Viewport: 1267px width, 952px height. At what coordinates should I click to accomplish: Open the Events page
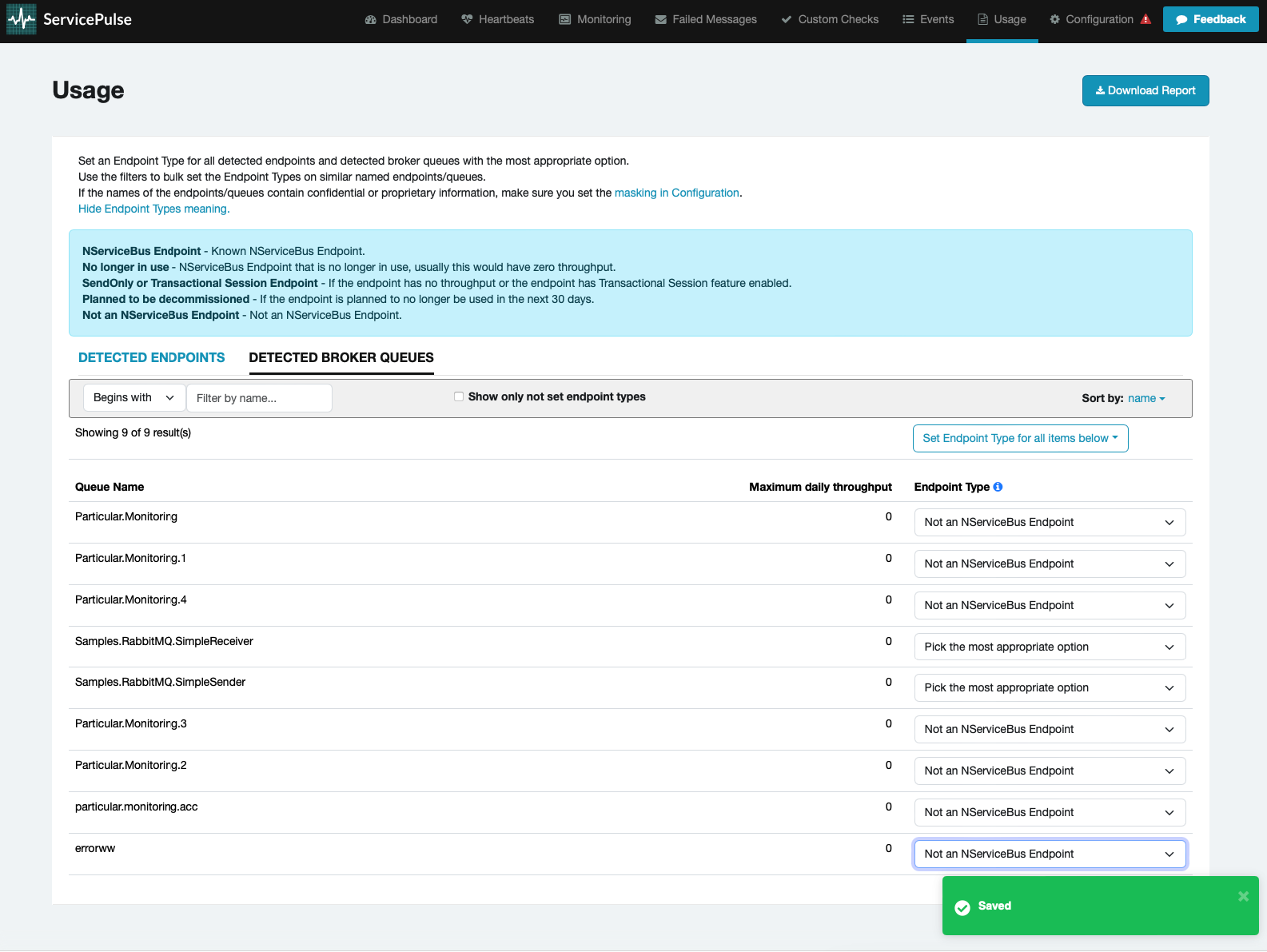pos(928,19)
